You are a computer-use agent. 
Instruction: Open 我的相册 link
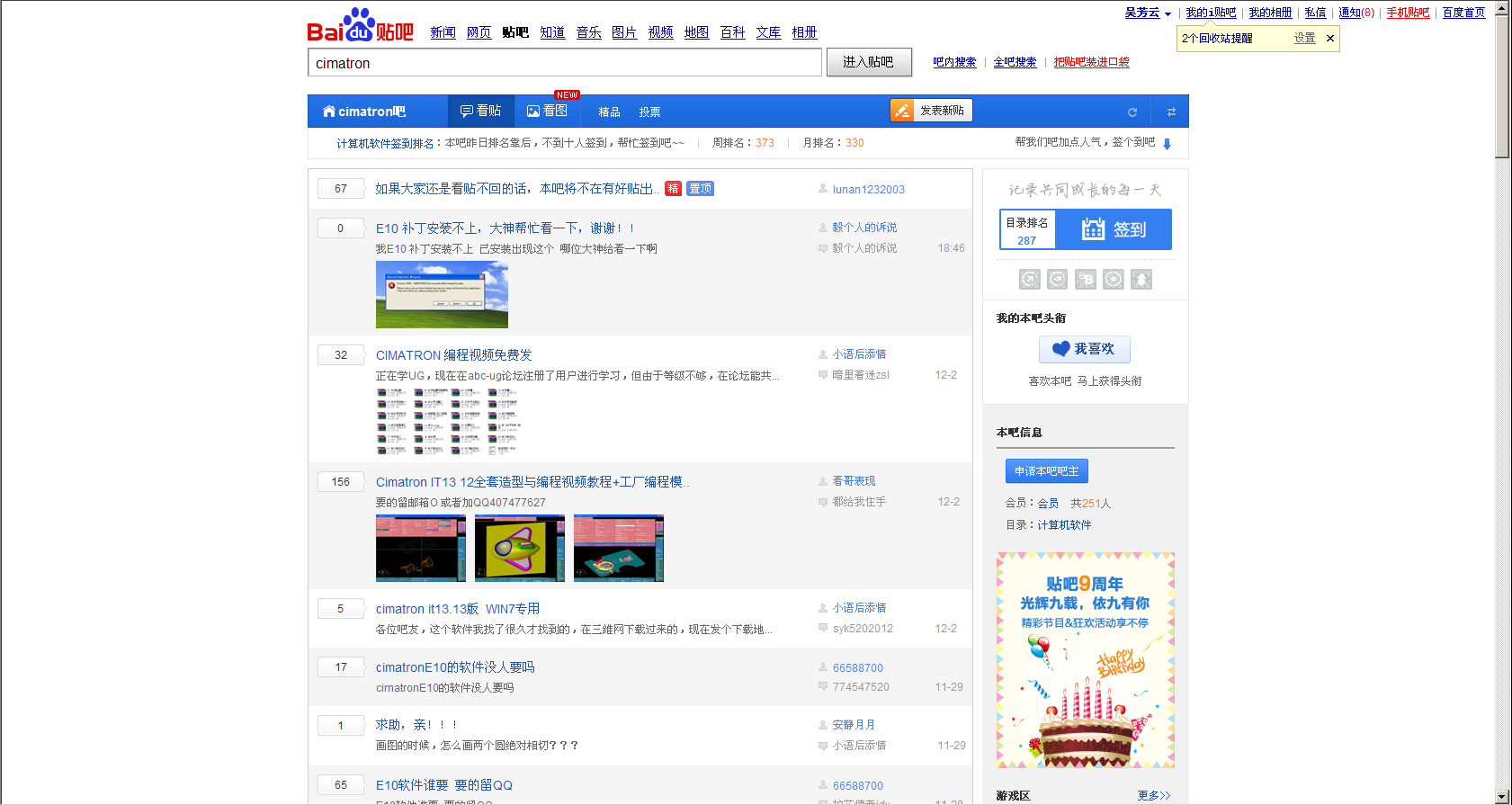click(x=1270, y=13)
